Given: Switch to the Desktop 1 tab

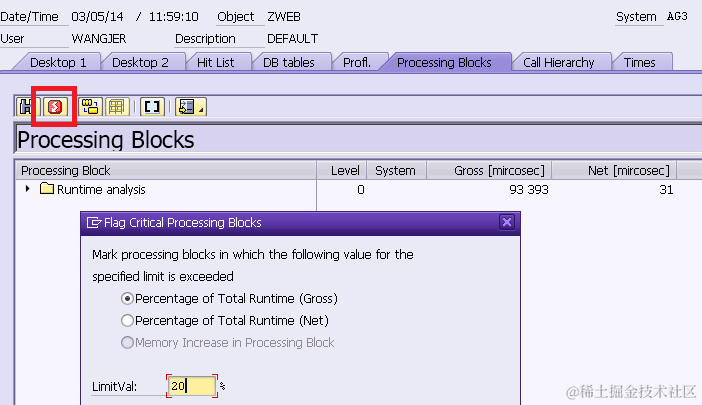Looking at the screenshot, I should click(x=58, y=62).
